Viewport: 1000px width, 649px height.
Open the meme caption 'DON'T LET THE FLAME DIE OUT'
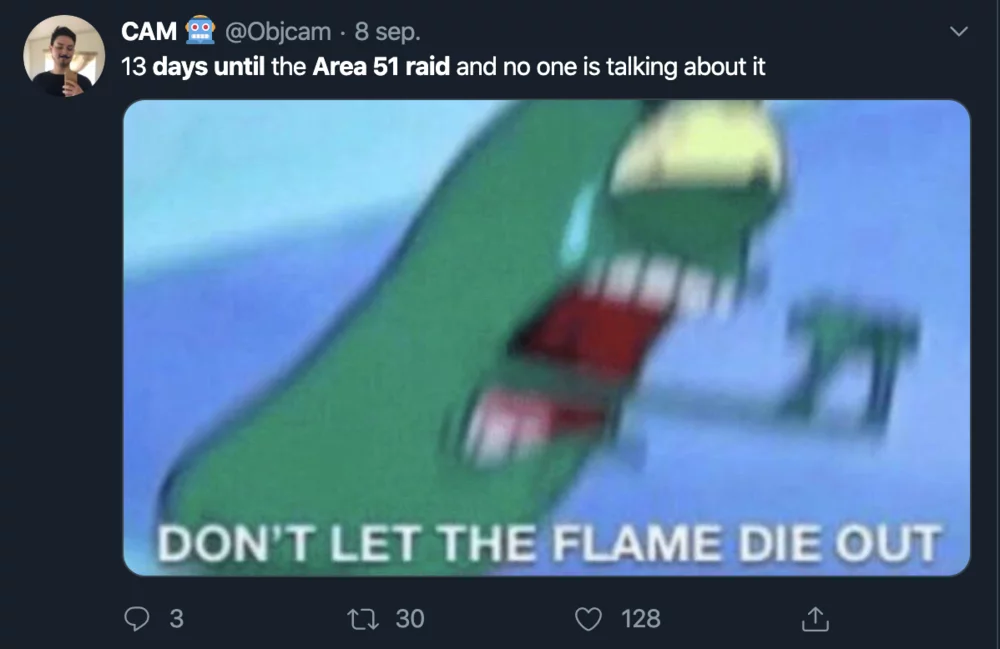click(x=548, y=544)
